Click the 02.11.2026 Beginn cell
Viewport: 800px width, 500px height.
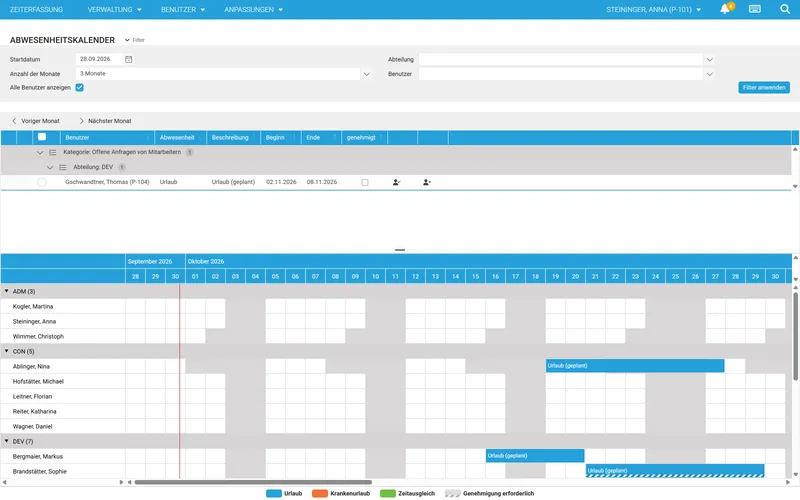click(x=281, y=182)
